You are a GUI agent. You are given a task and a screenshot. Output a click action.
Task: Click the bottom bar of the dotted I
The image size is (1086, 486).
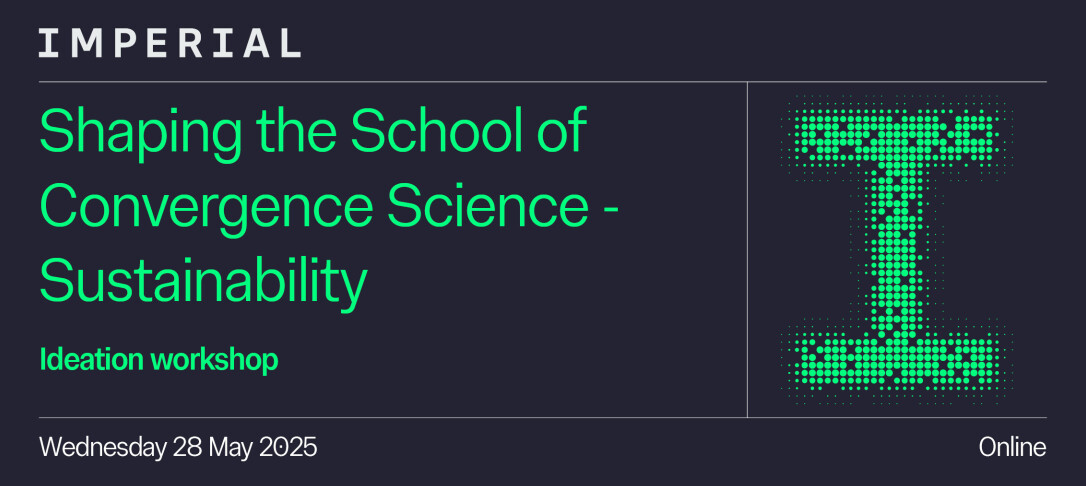click(896, 355)
